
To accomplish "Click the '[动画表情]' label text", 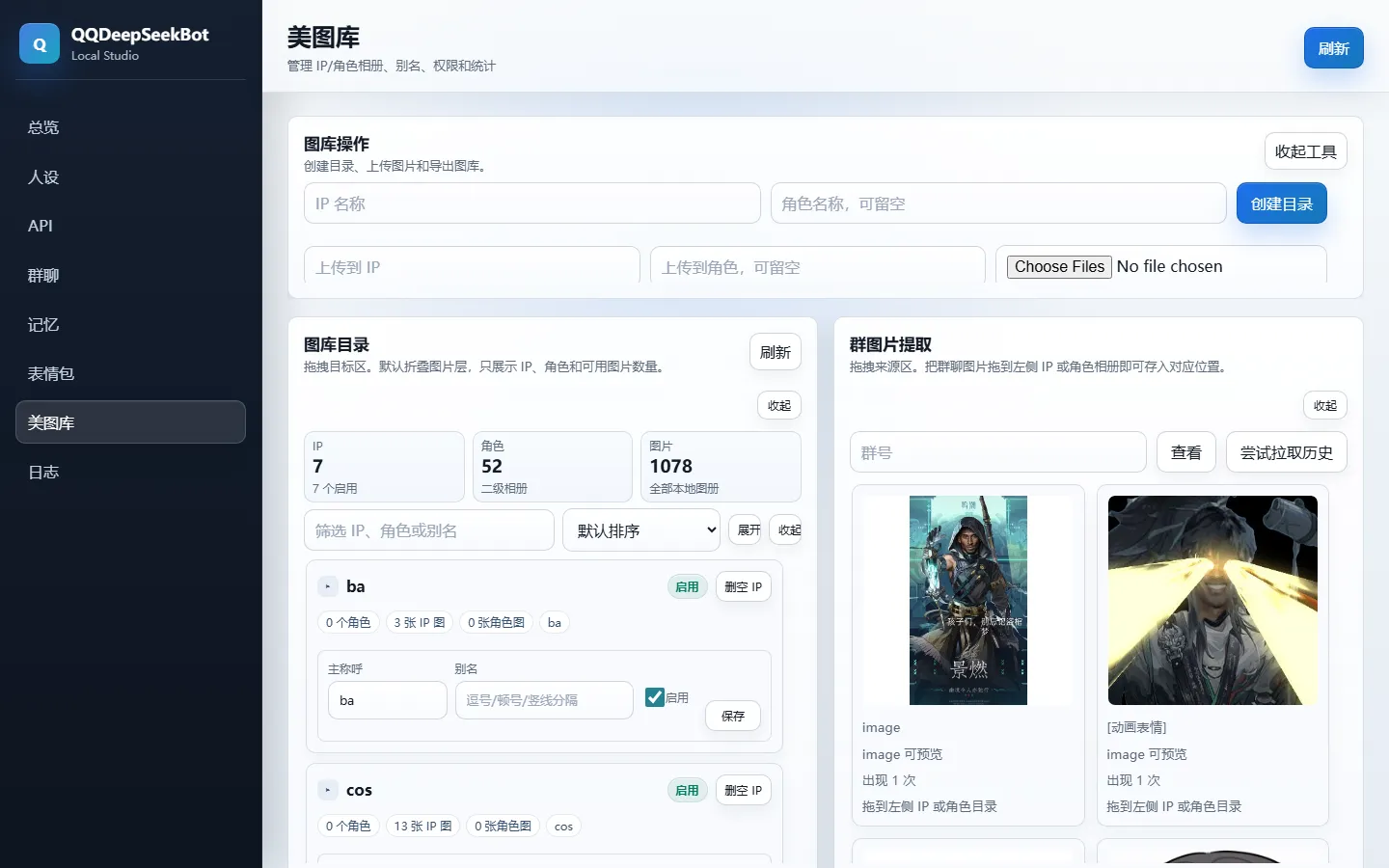I will pyautogui.click(x=1136, y=727).
